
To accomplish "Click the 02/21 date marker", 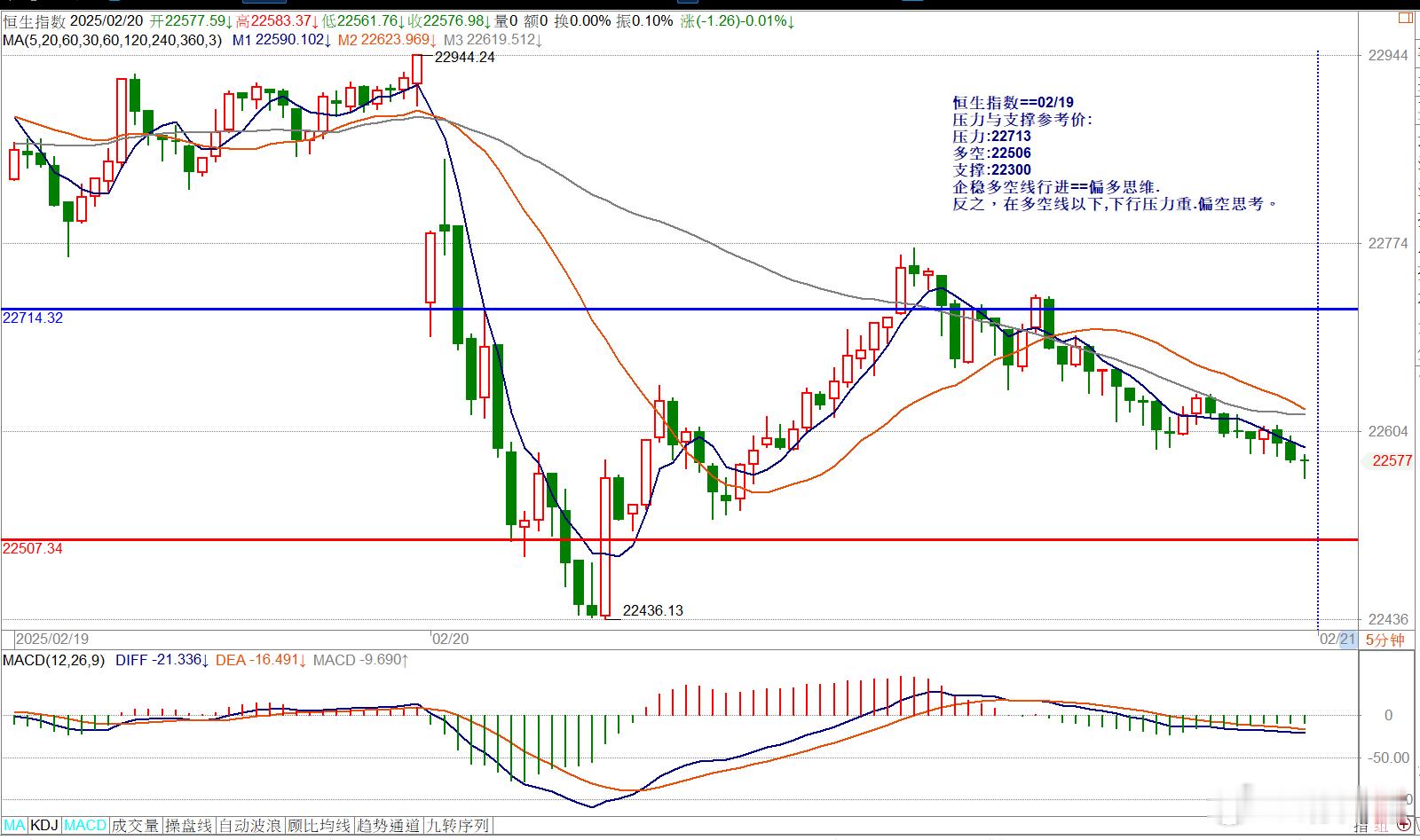I will [1337, 640].
